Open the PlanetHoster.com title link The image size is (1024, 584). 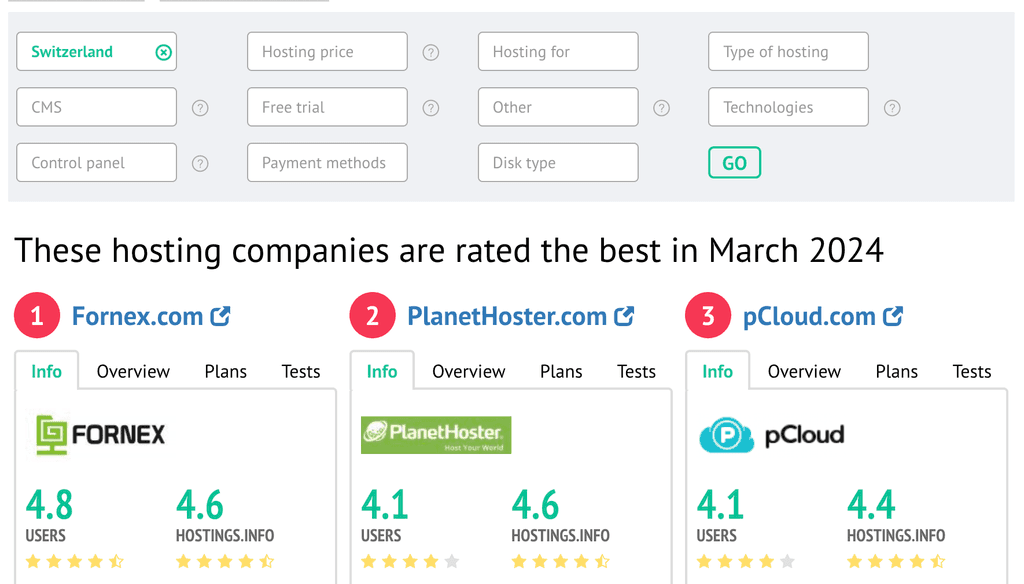(507, 317)
